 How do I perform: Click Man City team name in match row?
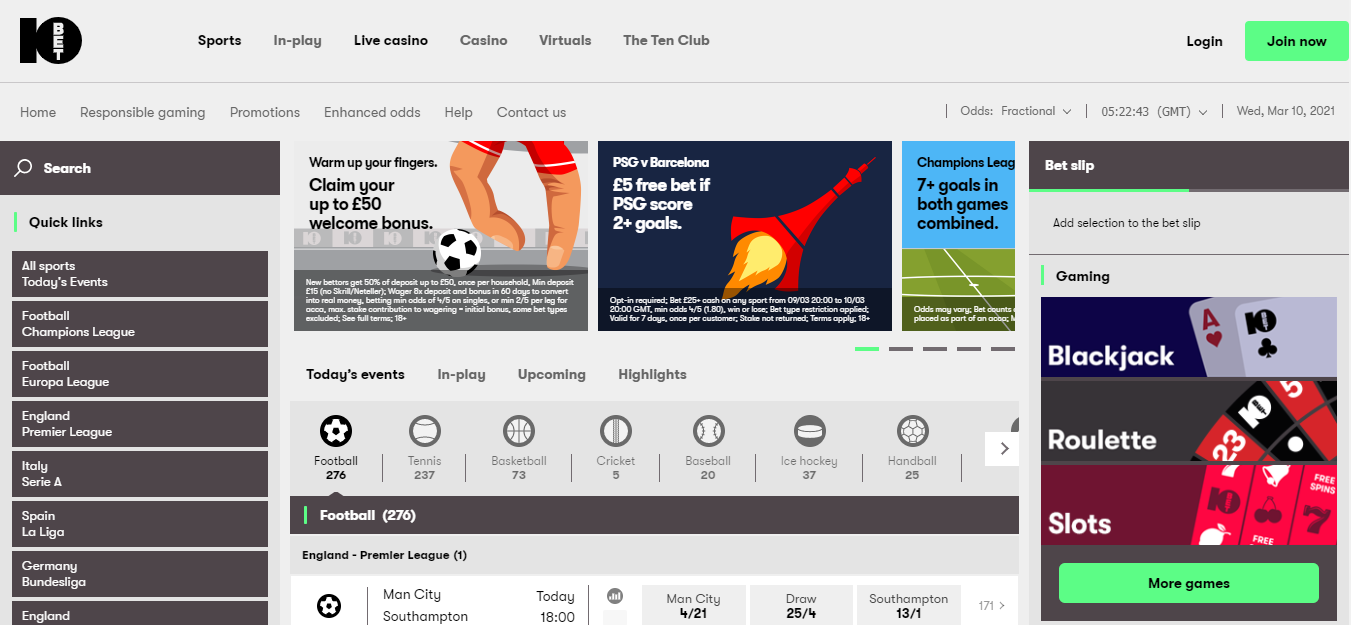[412, 595]
